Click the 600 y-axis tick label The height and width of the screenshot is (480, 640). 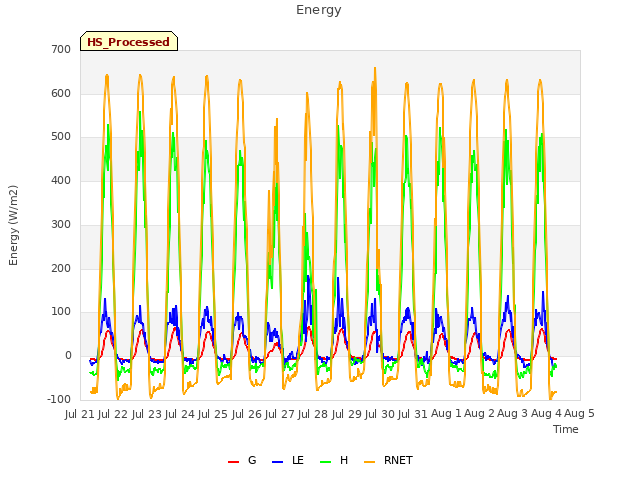[x=61, y=93]
